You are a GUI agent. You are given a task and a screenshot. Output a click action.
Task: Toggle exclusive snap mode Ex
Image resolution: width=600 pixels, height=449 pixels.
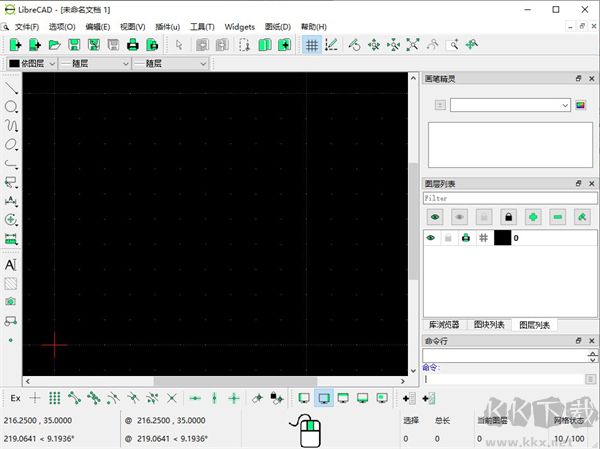tap(15, 398)
